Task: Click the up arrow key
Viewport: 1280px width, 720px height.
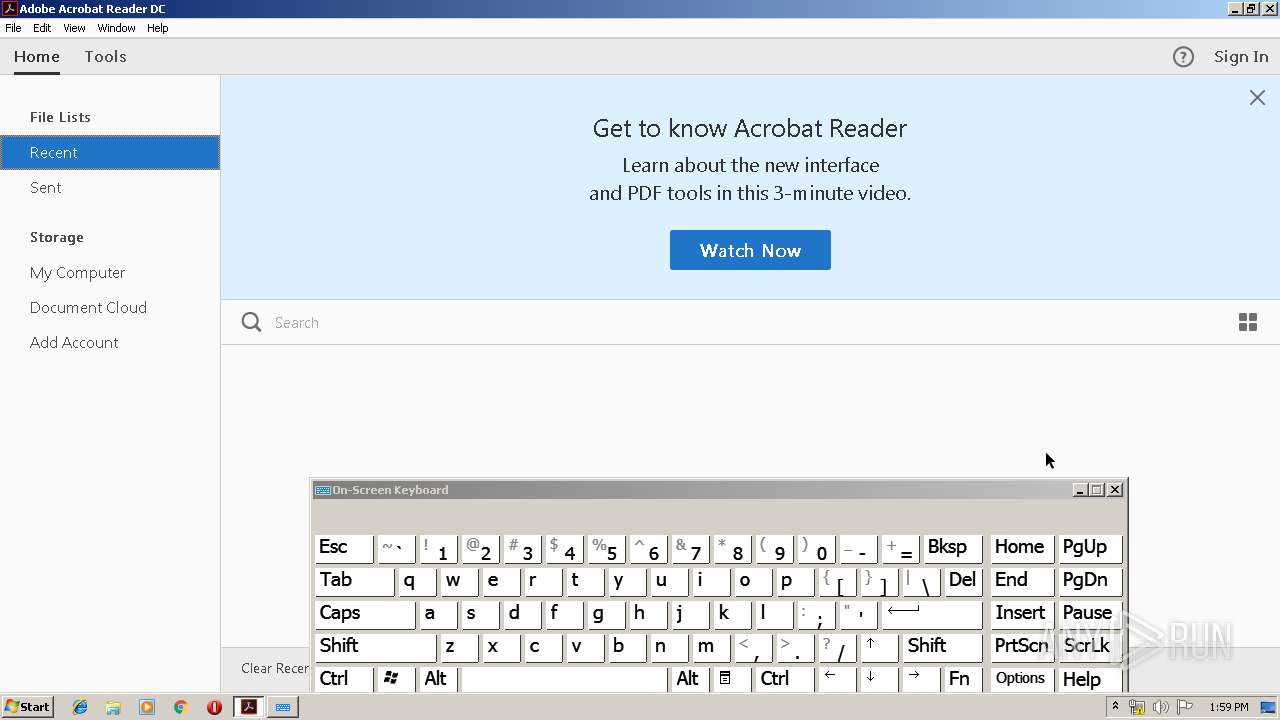Action: [878, 646]
